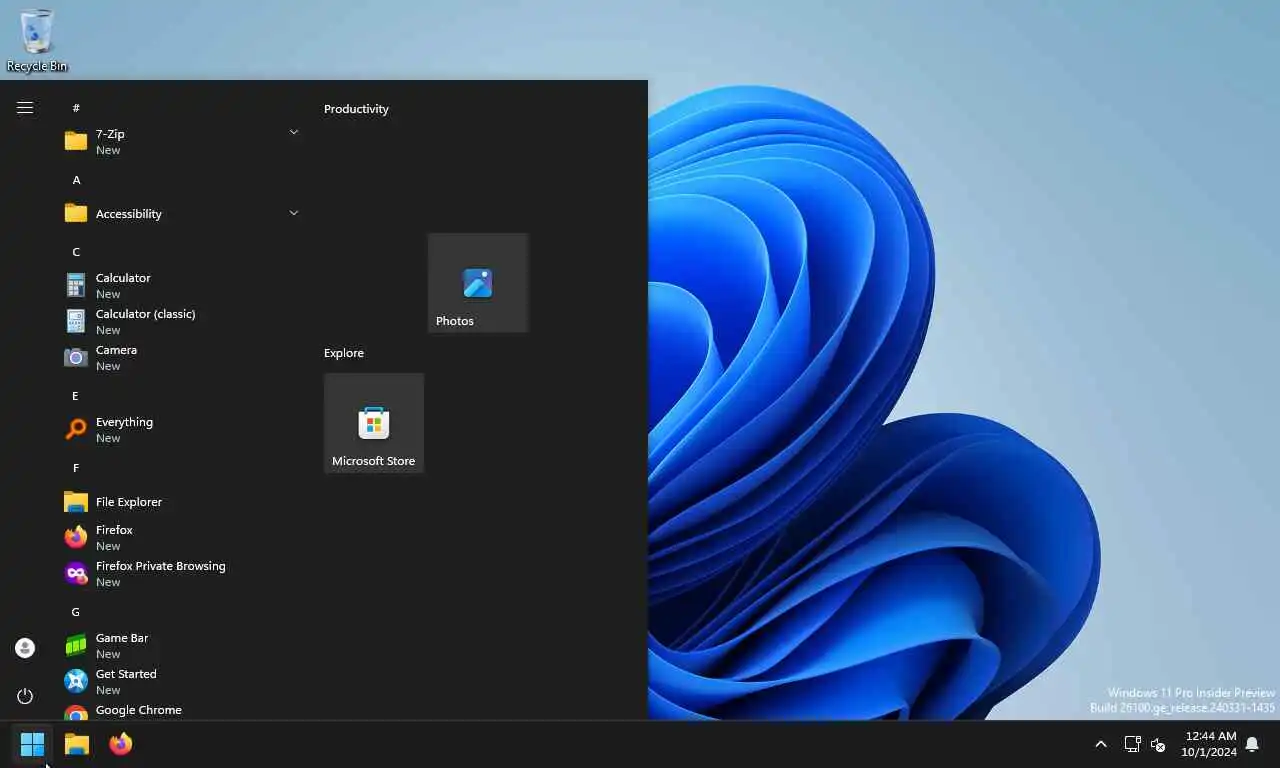Image resolution: width=1280 pixels, height=768 pixels.
Task: Expand the Accessibility folder chevron
Action: tap(294, 213)
